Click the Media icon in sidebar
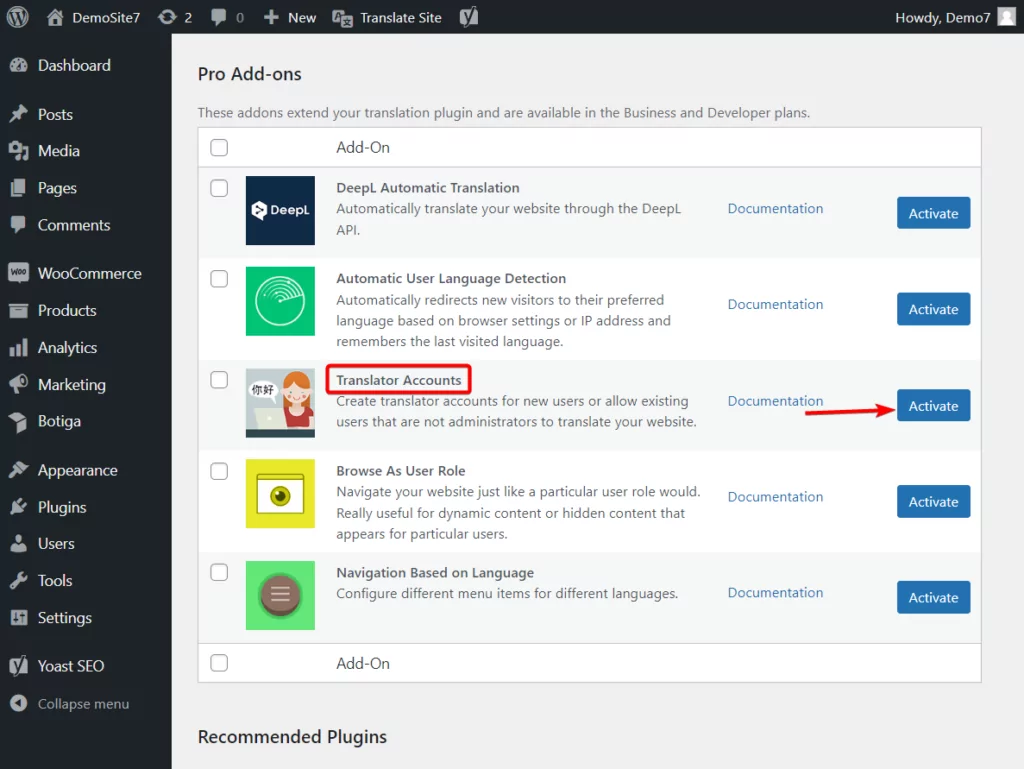The width and height of the screenshot is (1024, 769). [x=19, y=151]
